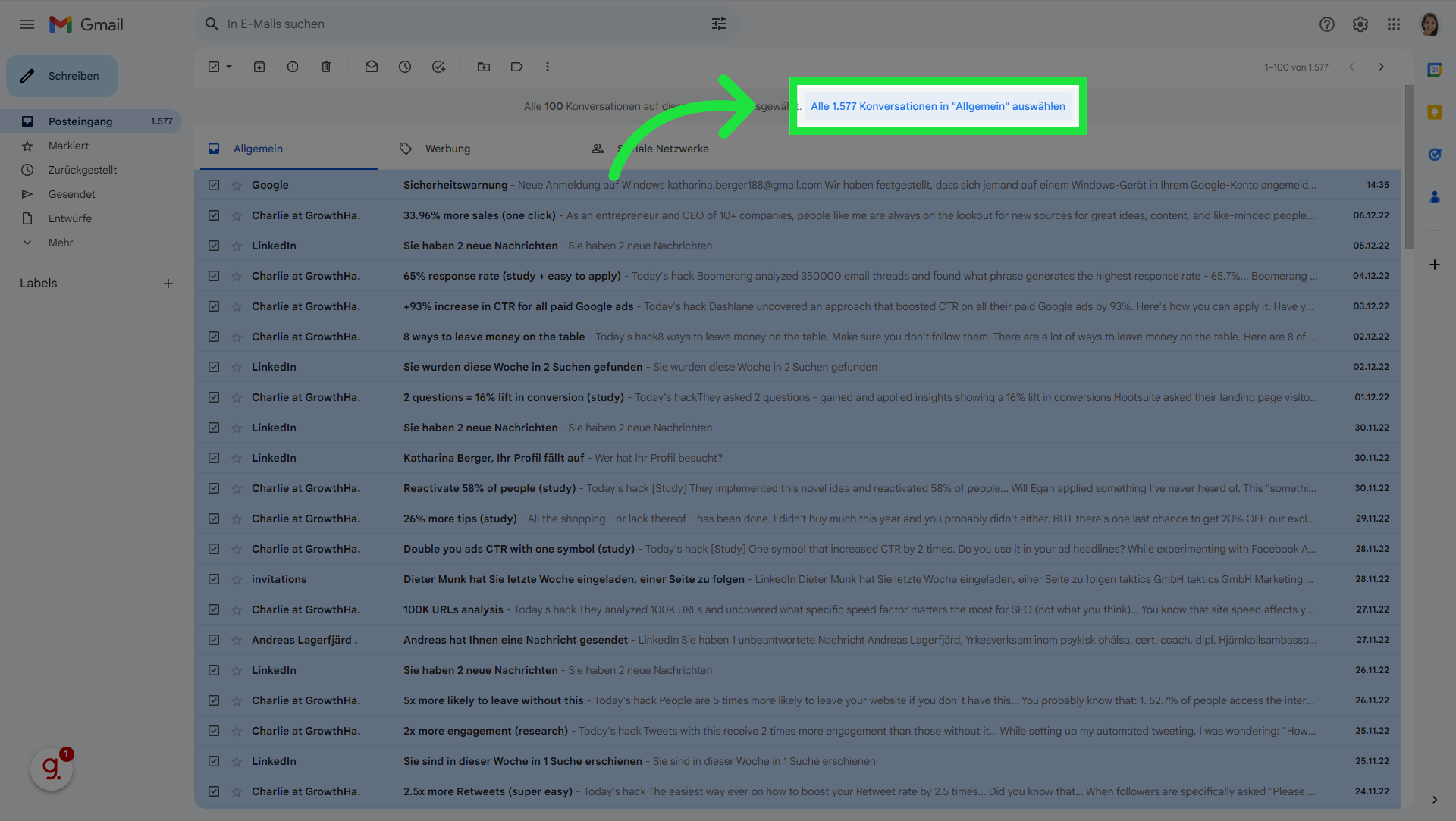Screen dimensions: 1456x821
Task: Uncheck the 100K URLs analysis email
Action: (214, 609)
